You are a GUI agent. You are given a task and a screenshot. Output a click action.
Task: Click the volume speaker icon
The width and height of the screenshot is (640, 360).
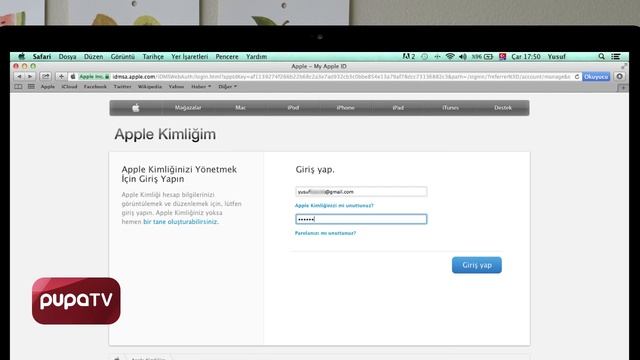point(462,56)
